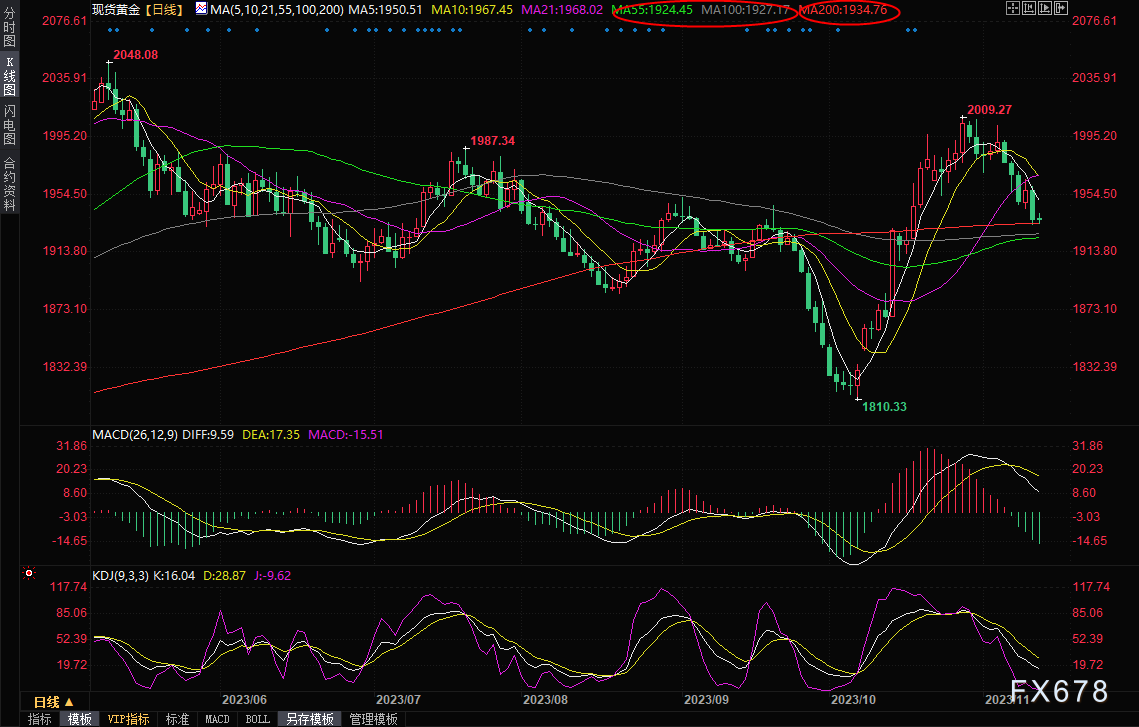
Task: Show the 合约资料 side tab
Action: tap(9, 182)
